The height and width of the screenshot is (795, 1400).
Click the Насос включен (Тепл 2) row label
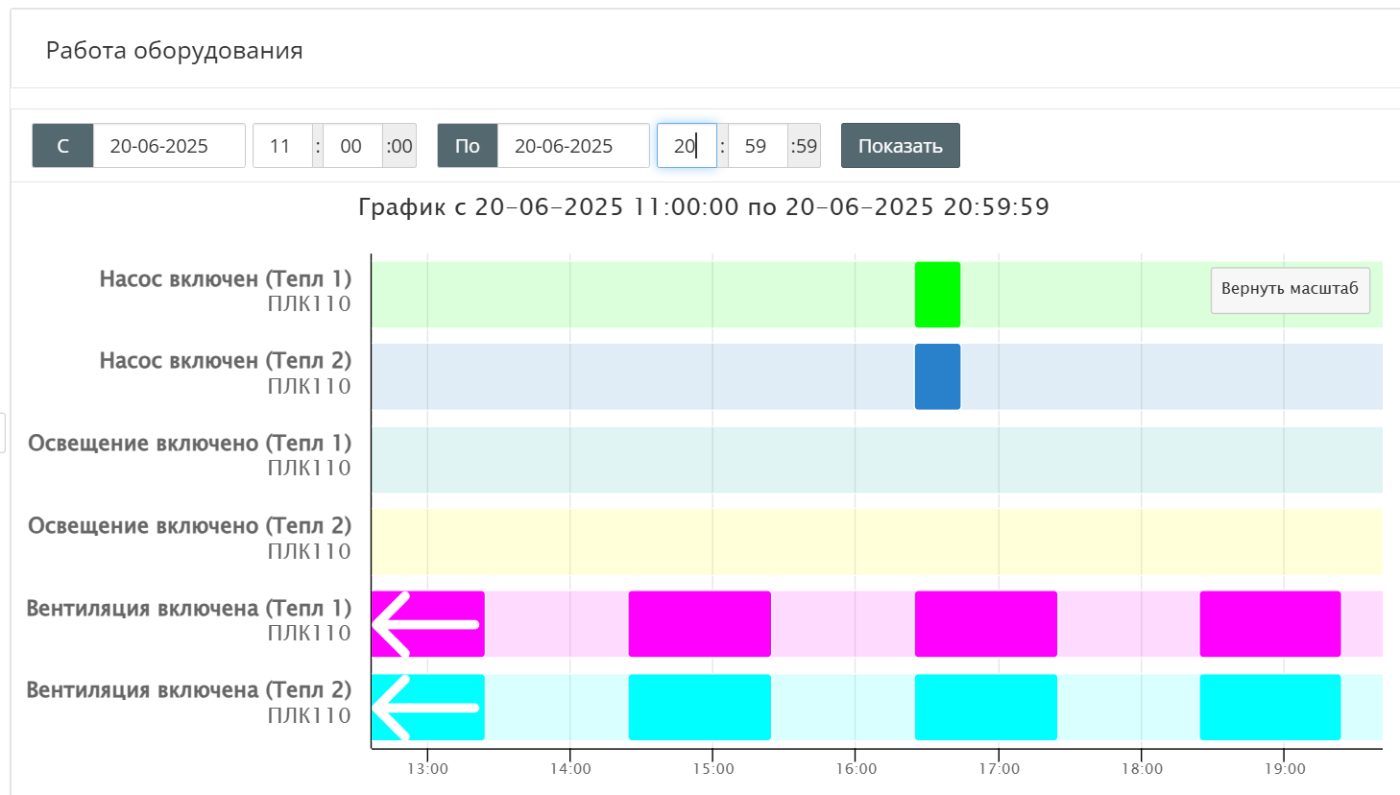point(225,360)
